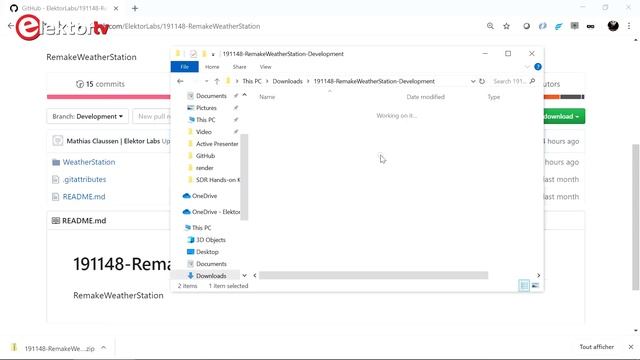Open the SDR Hands-on folder

coord(218,180)
